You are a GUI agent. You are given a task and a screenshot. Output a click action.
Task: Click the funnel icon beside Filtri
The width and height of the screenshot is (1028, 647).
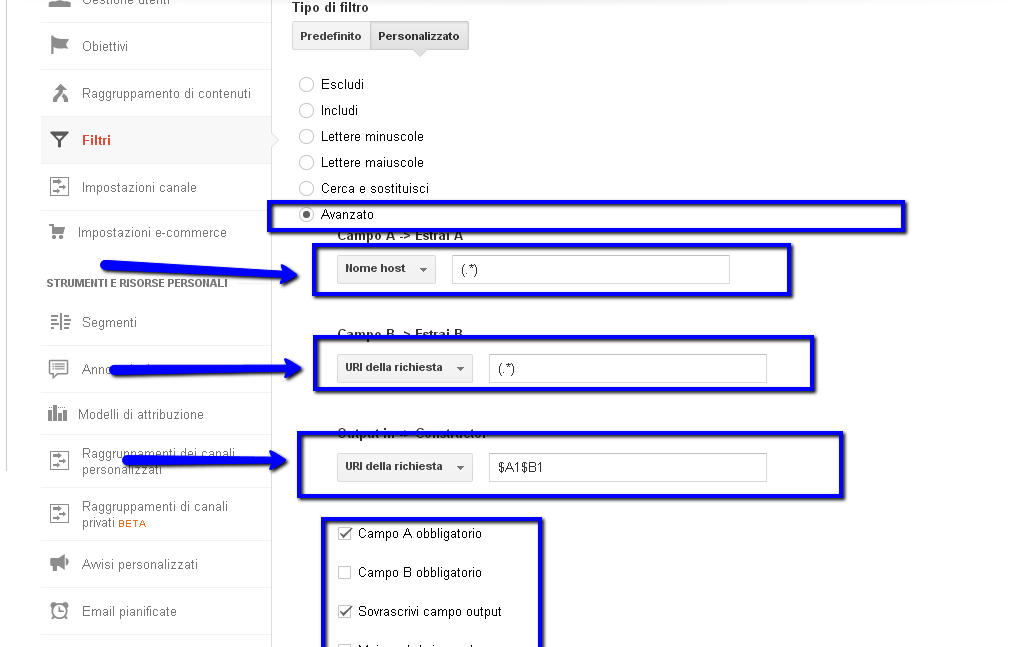pos(60,140)
